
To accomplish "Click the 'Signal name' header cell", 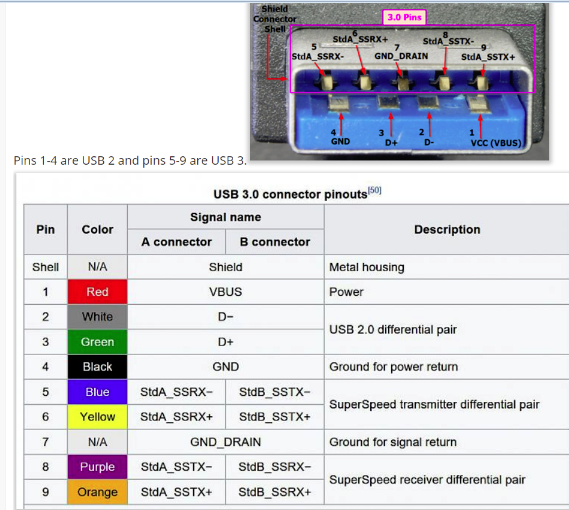I will pos(226,217).
